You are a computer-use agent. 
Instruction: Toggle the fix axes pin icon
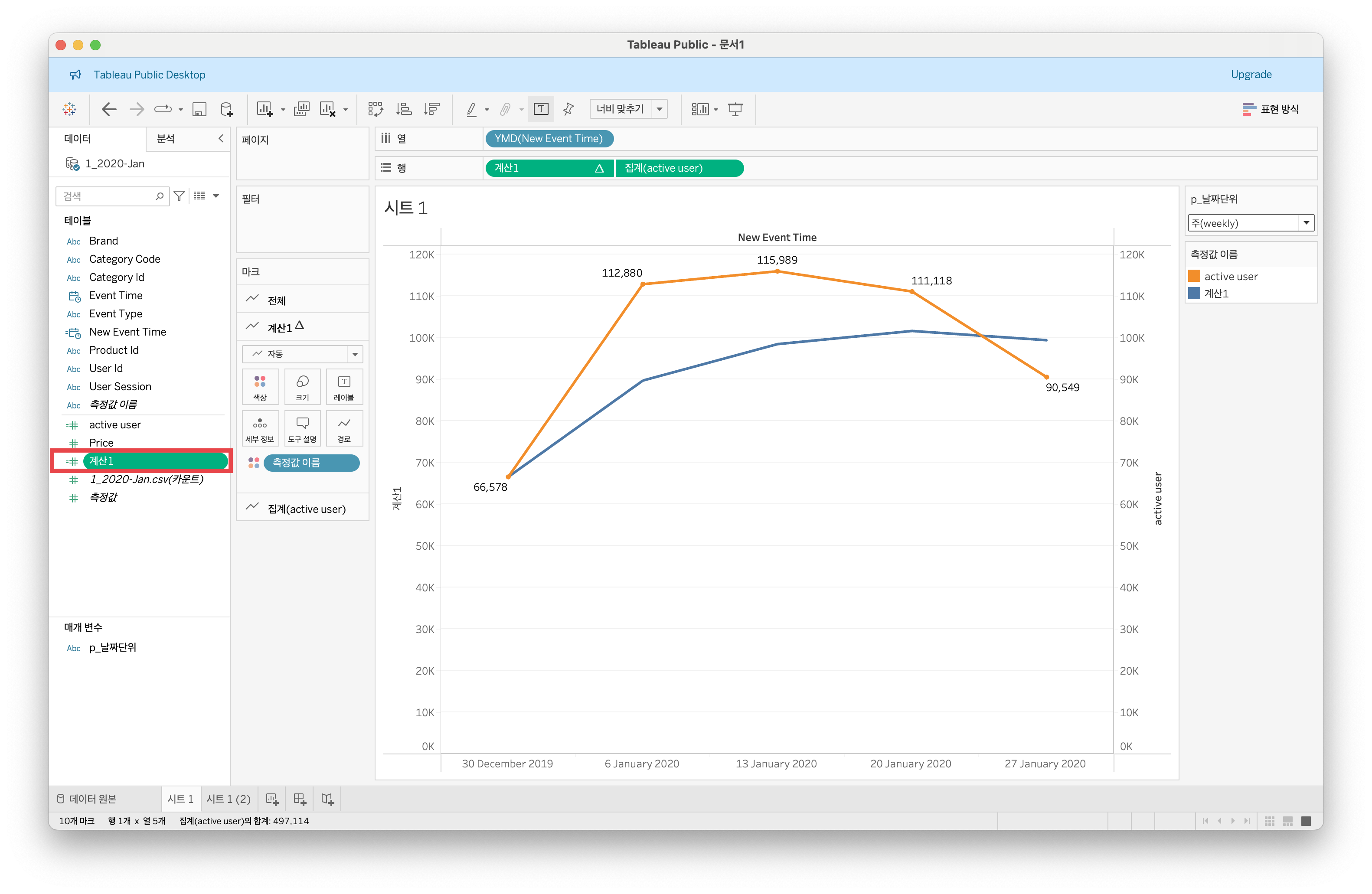coord(568,109)
